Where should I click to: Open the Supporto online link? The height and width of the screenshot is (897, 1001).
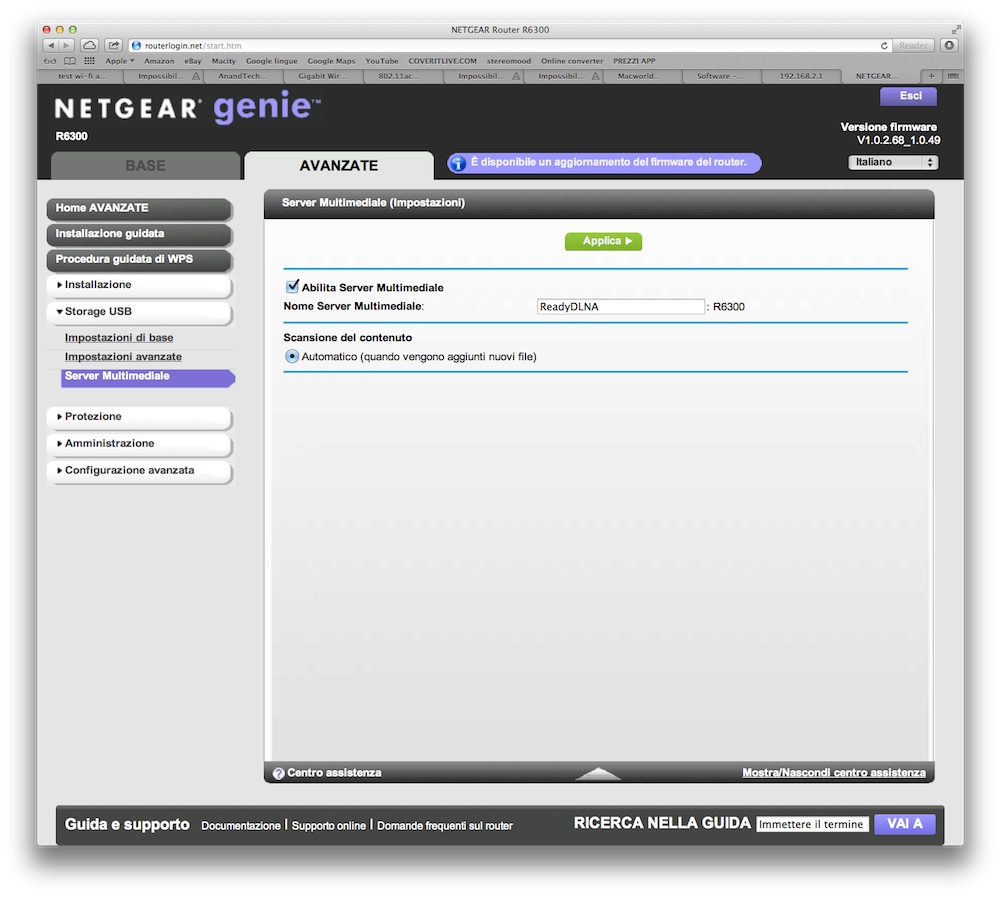click(x=329, y=825)
